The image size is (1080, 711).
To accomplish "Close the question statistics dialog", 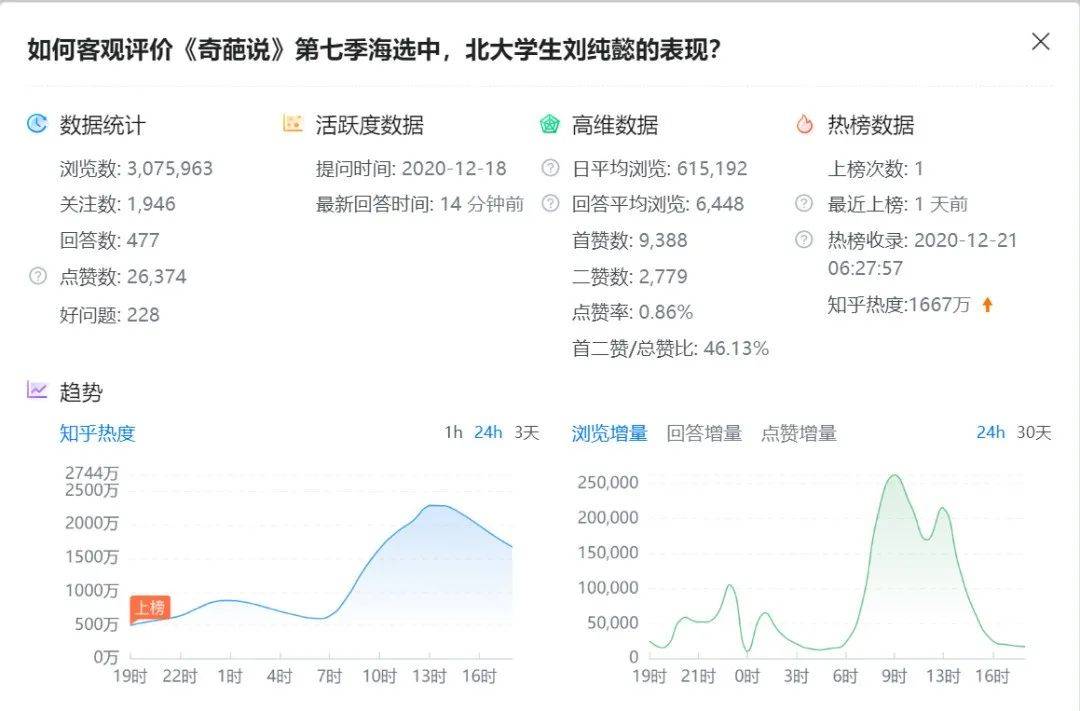I will click(1040, 42).
